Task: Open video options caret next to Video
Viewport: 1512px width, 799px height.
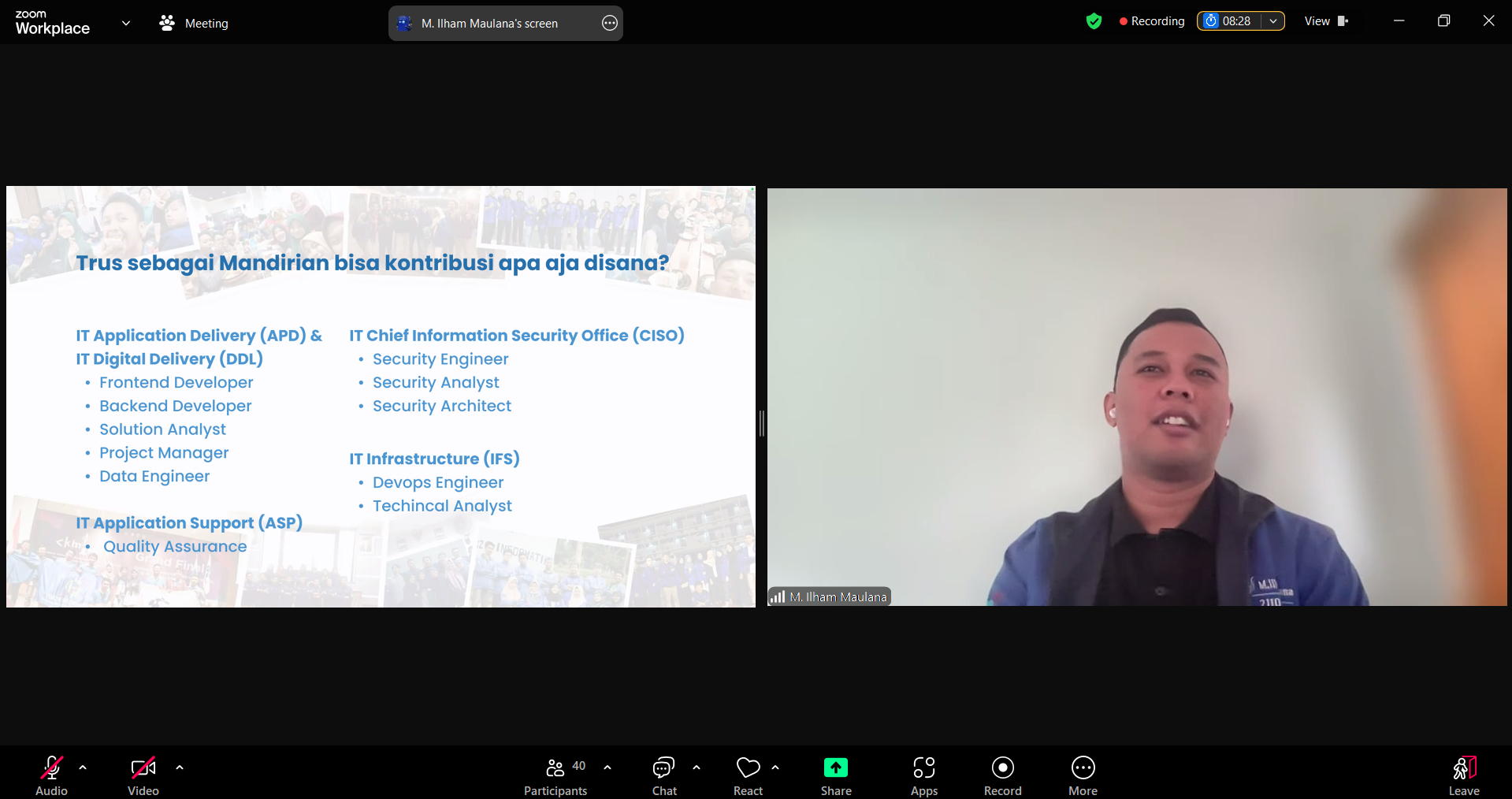Action: pyautogui.click(x=180, y=767)
